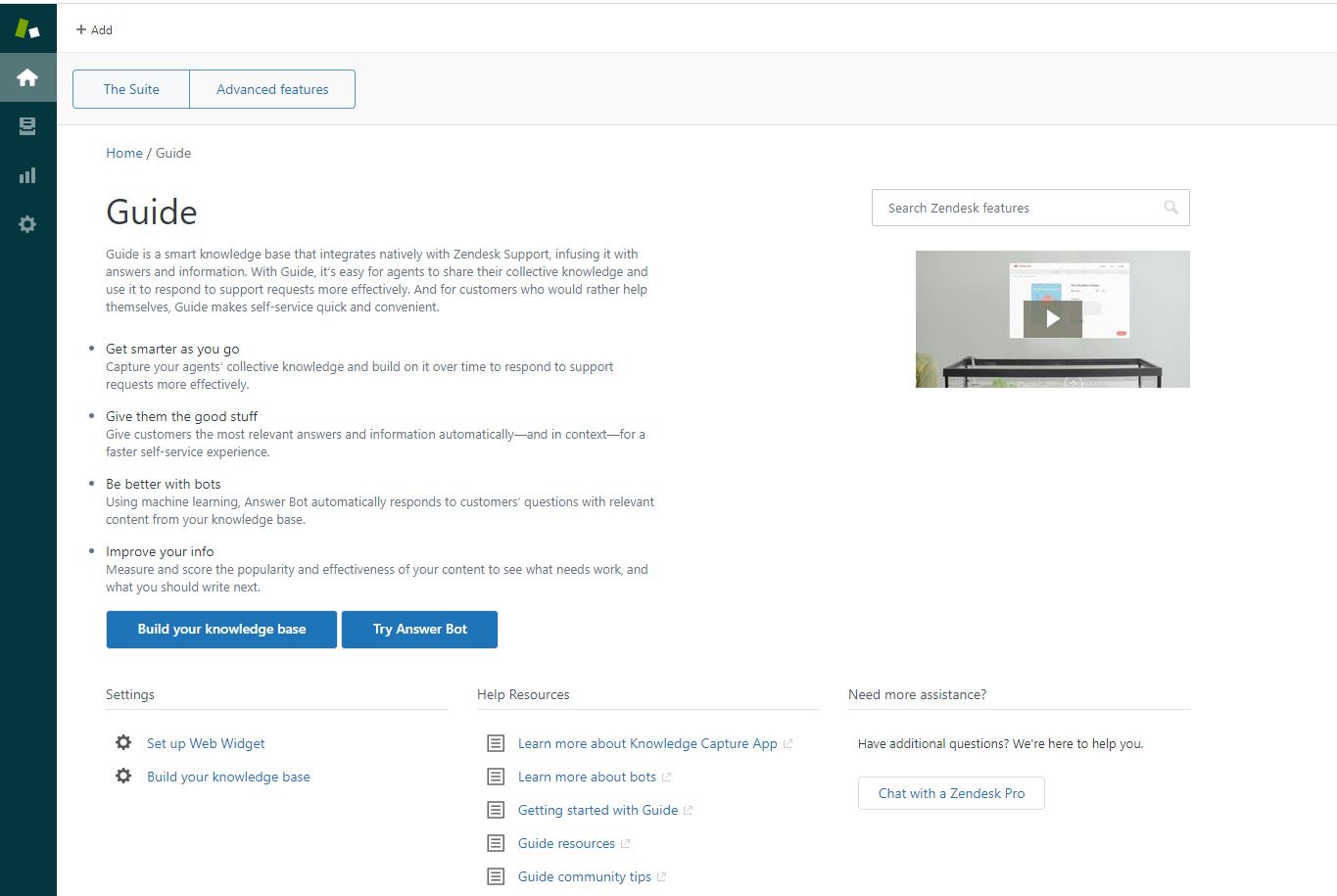Start Chat with a Zendesk Pro

(x=951, y=793)
